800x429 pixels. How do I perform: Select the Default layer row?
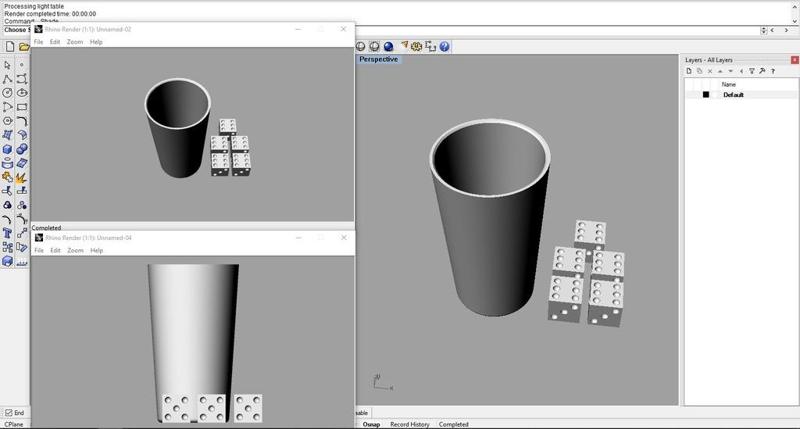734,95
